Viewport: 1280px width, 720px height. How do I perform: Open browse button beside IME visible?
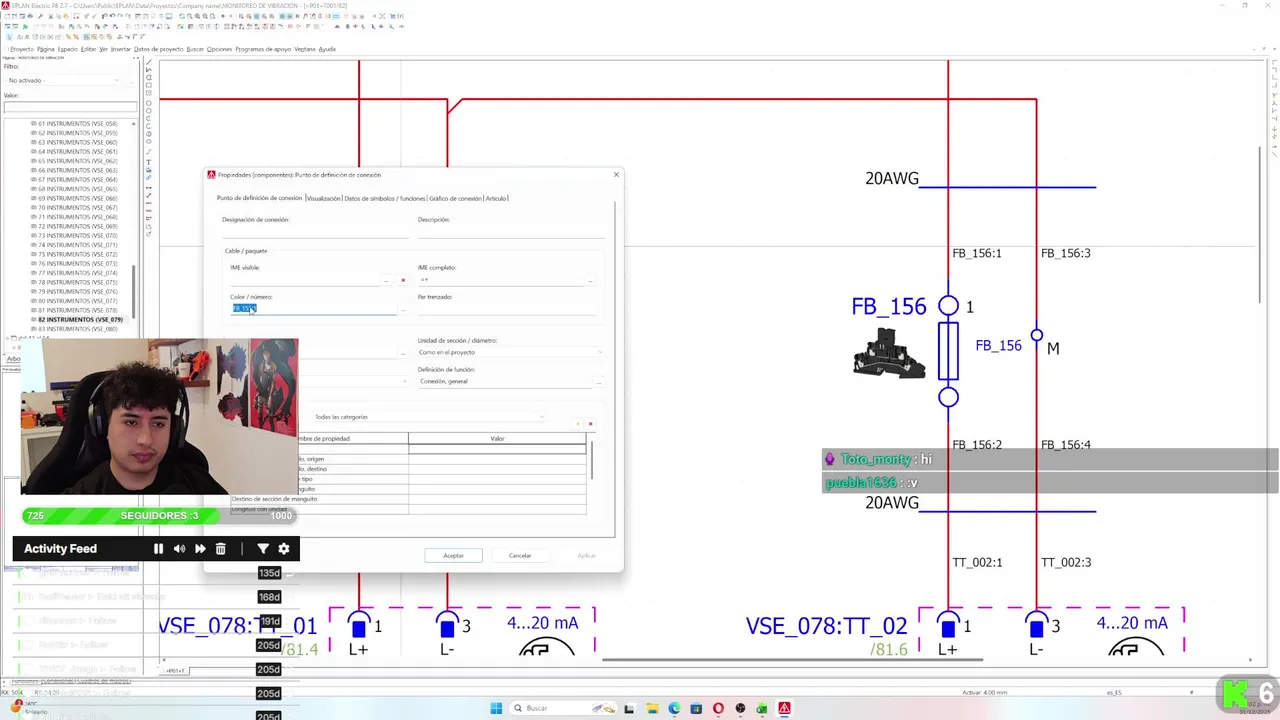pos(387,280)
